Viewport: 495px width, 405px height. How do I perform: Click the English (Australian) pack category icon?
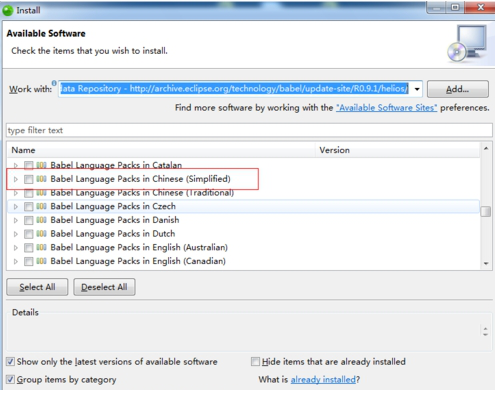[41, 248]
